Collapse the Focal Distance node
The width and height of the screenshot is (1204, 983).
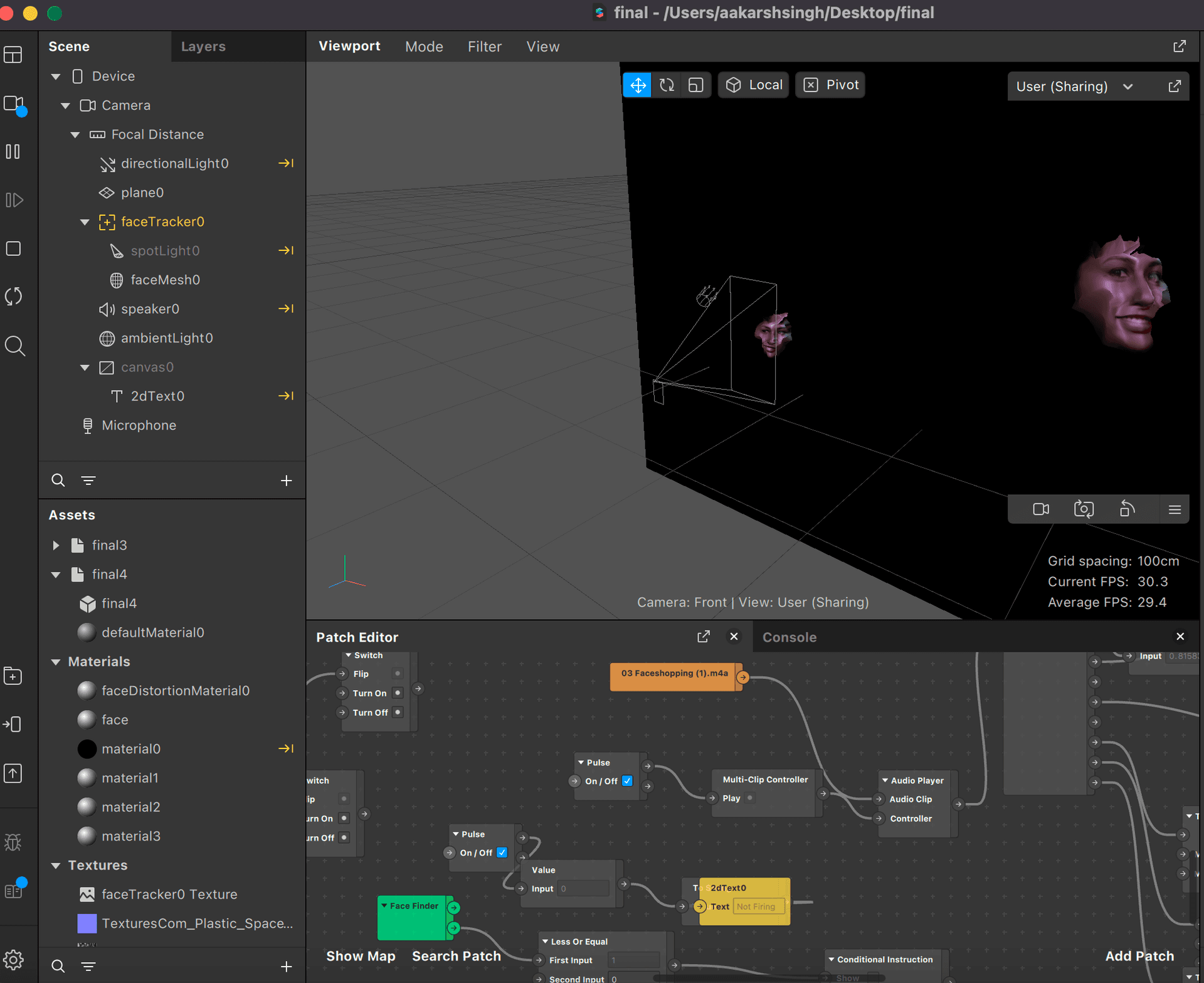pos(75,134)
